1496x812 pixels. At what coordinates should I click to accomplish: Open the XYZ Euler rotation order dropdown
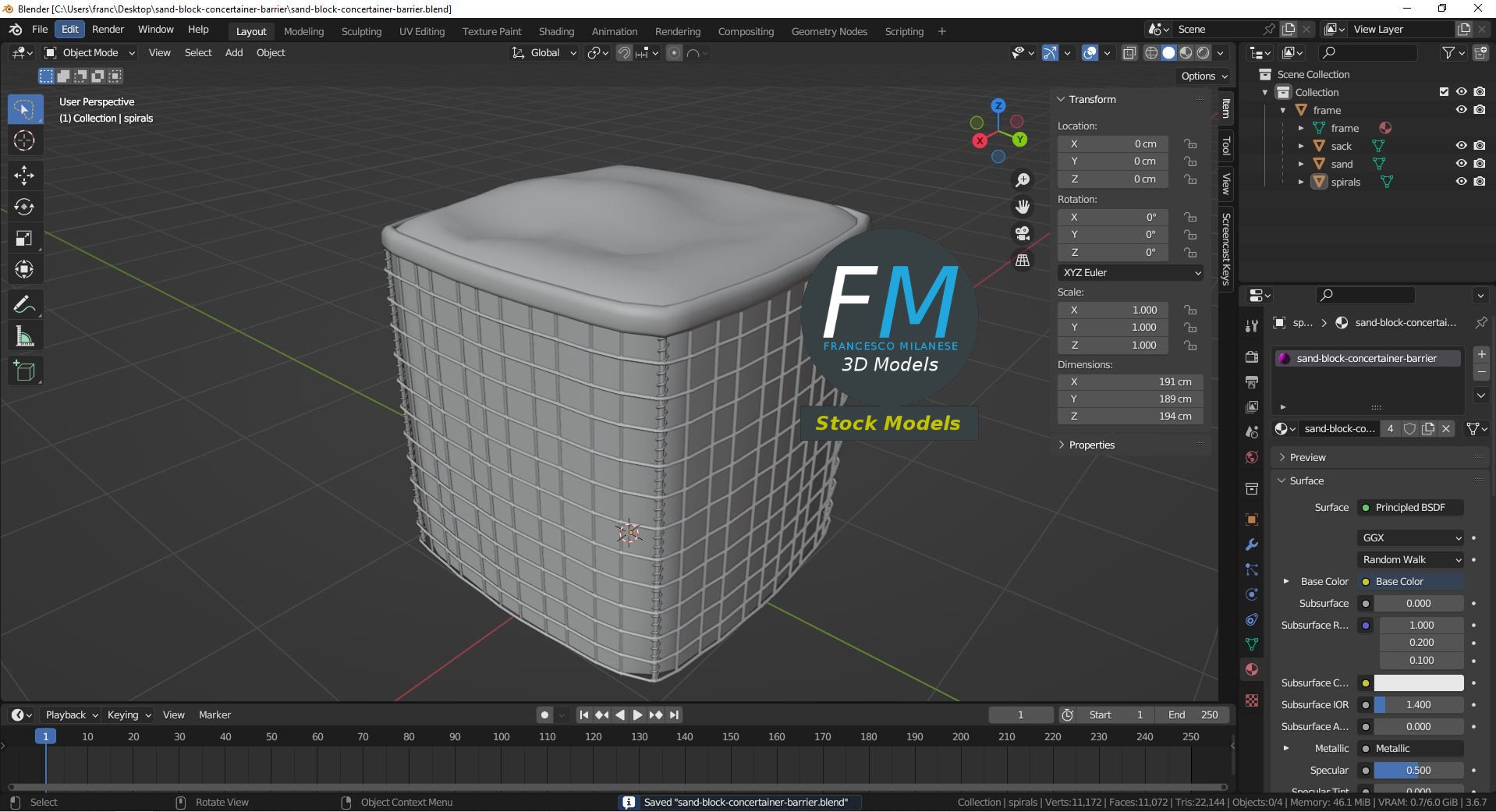(x=1129, y=272)
